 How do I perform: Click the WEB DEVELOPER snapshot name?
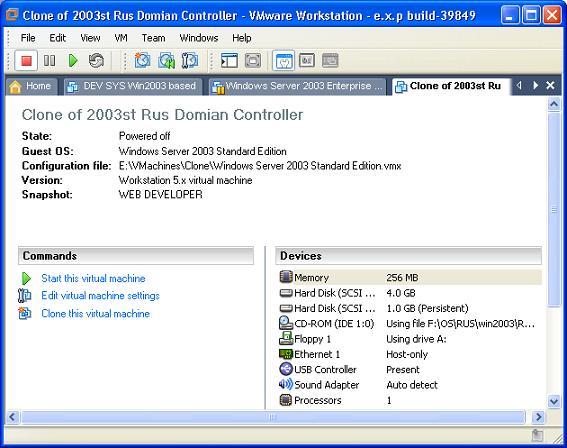161,195
